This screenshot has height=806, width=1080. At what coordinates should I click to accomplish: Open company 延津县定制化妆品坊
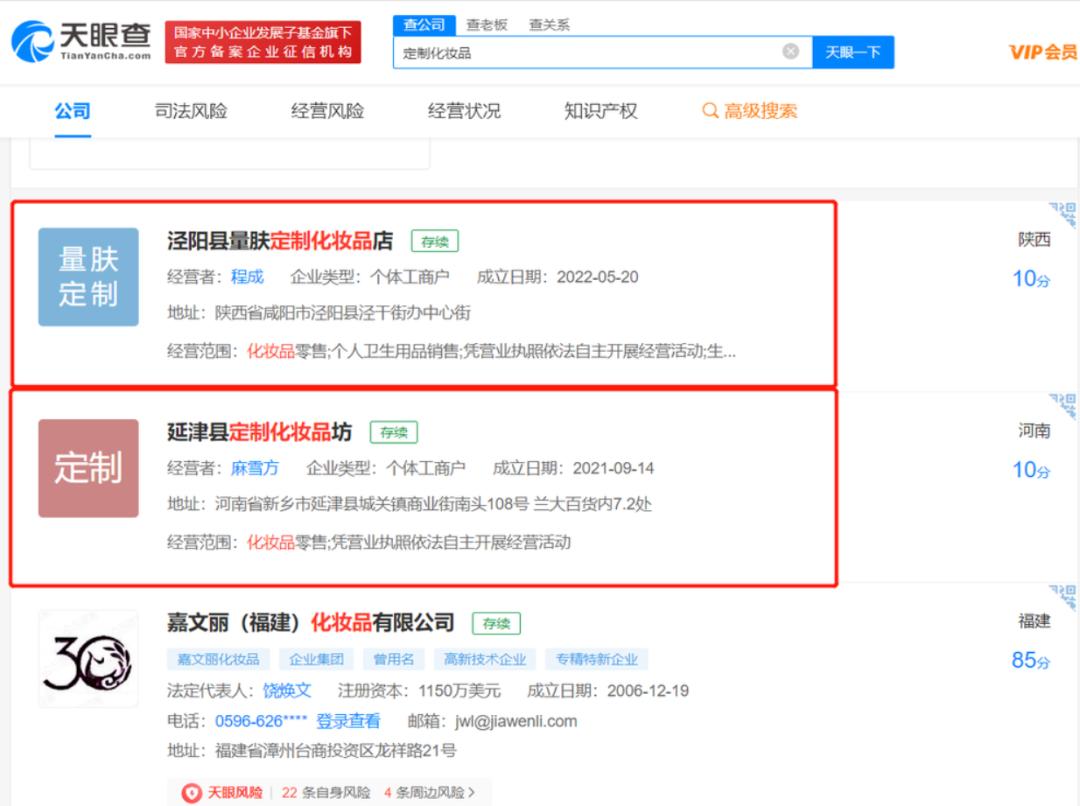click(259, 432)
